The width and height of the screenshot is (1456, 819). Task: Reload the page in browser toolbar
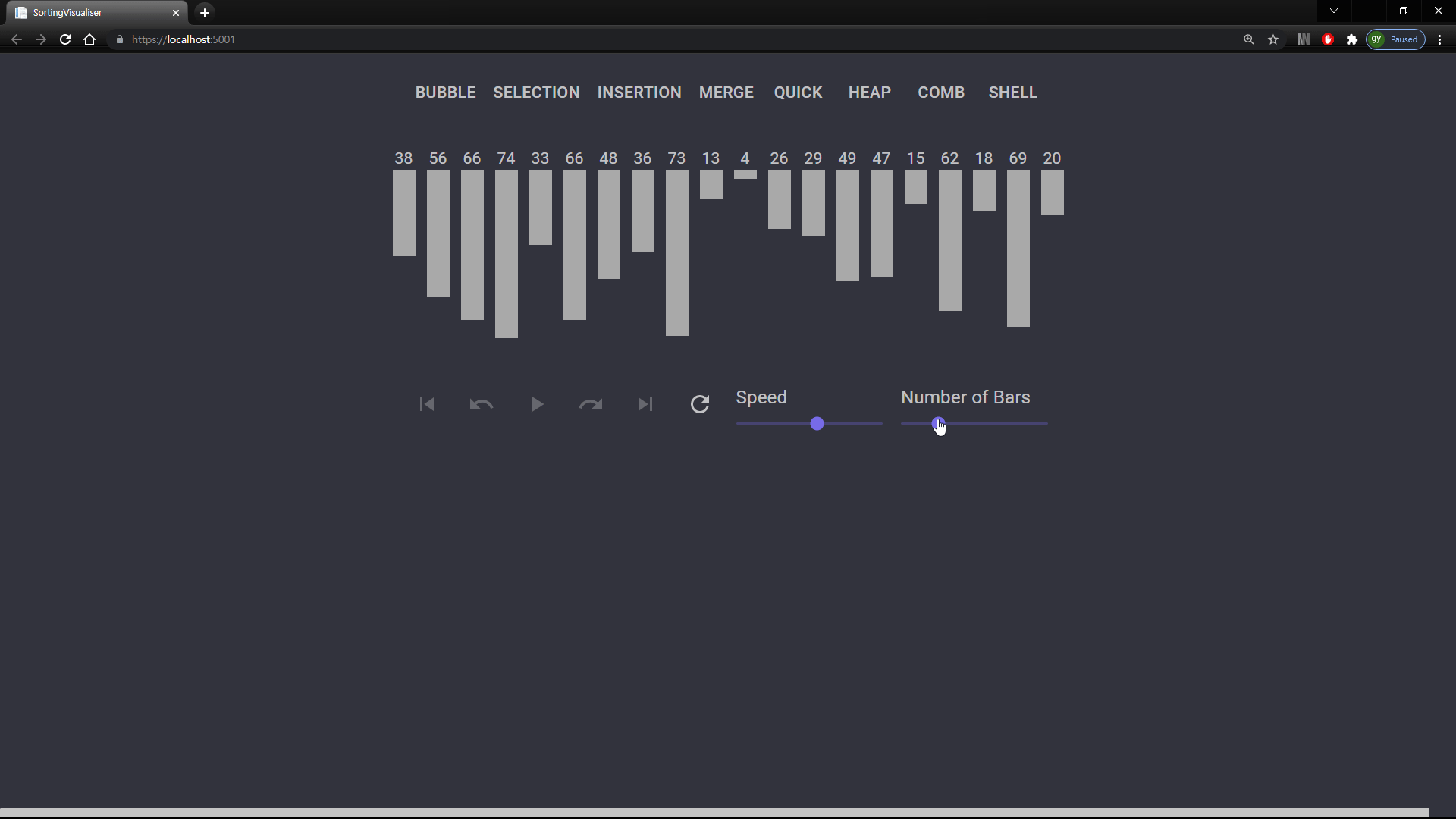(65, 39)
